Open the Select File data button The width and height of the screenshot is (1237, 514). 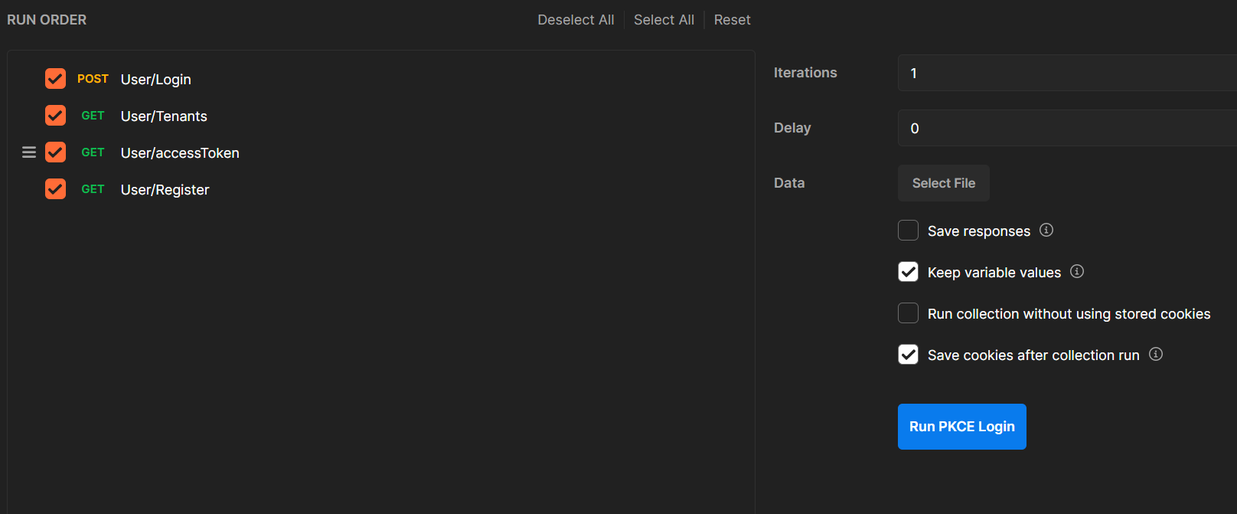[943, 183]
